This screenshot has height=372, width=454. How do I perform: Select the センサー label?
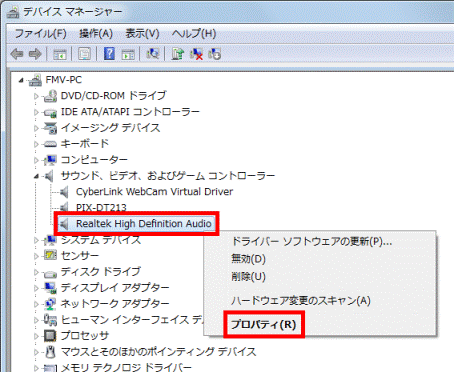point(80,255)
